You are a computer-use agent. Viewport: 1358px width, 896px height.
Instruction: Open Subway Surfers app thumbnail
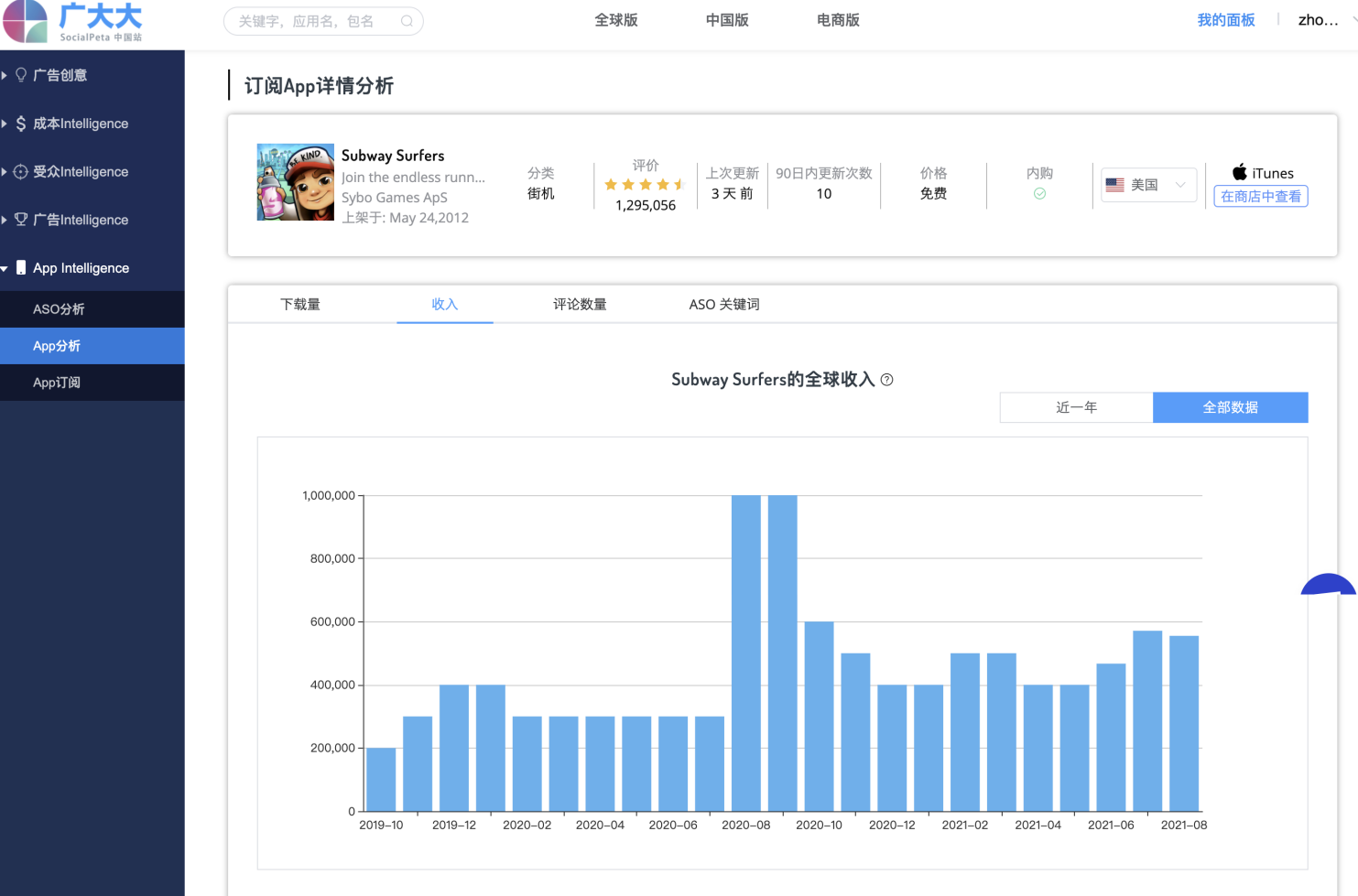point(295,182)
